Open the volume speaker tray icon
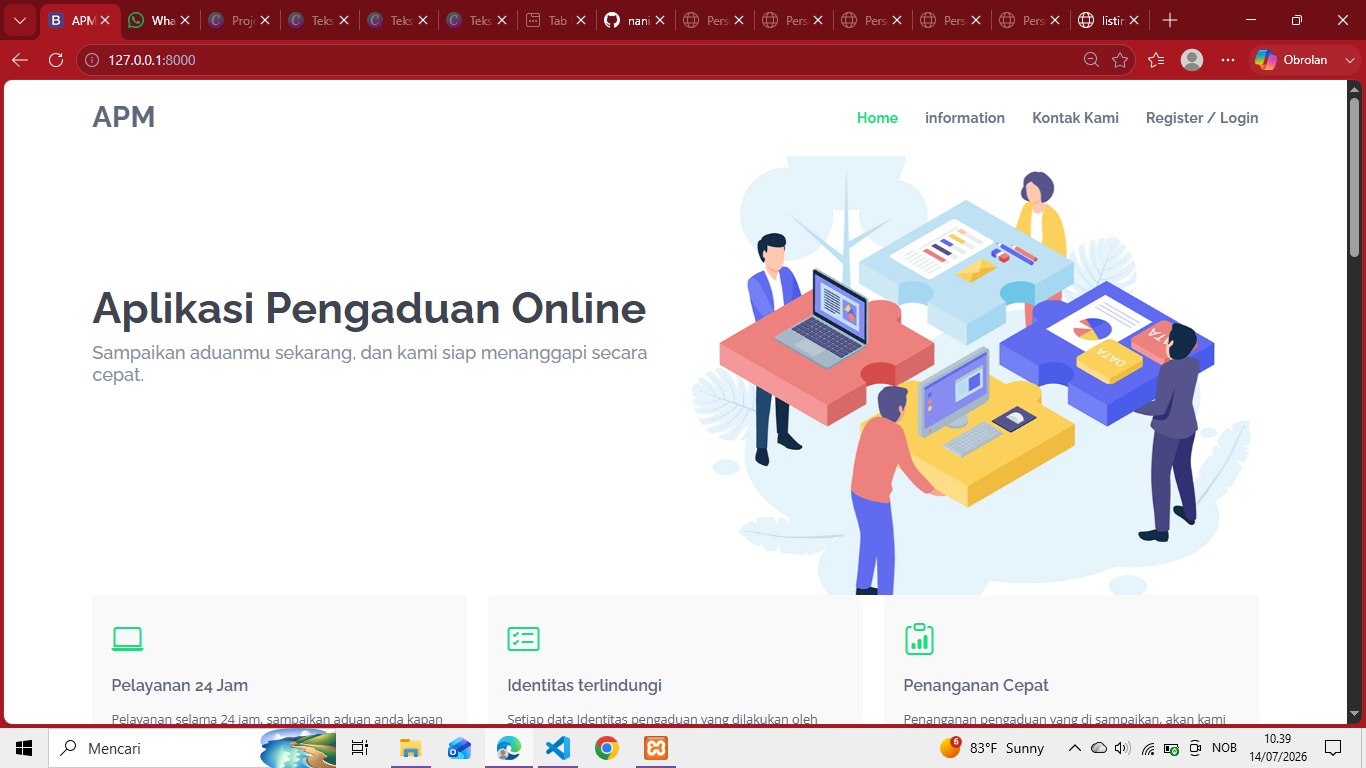 [1122, 748]
